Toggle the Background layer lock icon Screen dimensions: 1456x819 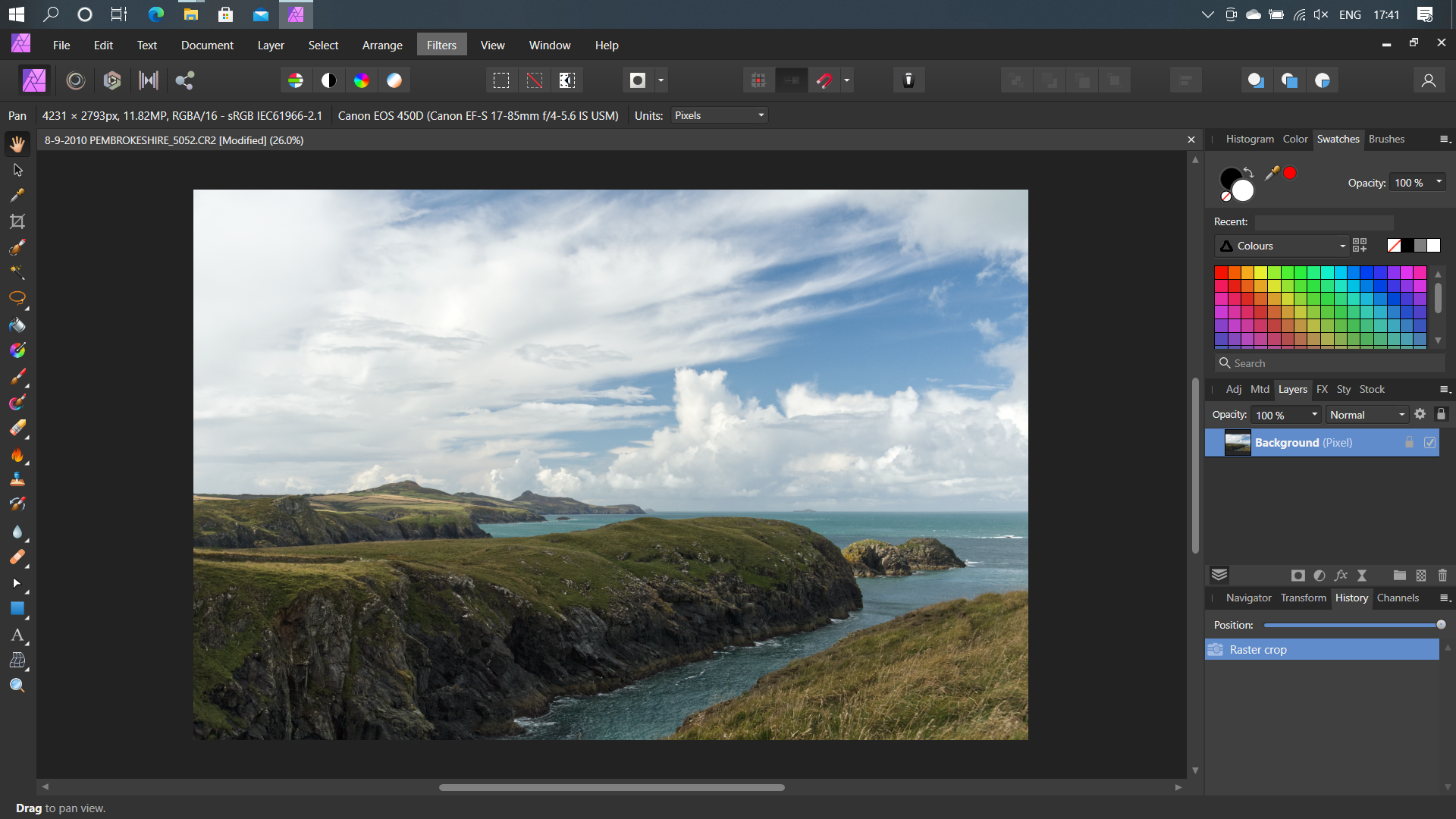(1409, 443)
